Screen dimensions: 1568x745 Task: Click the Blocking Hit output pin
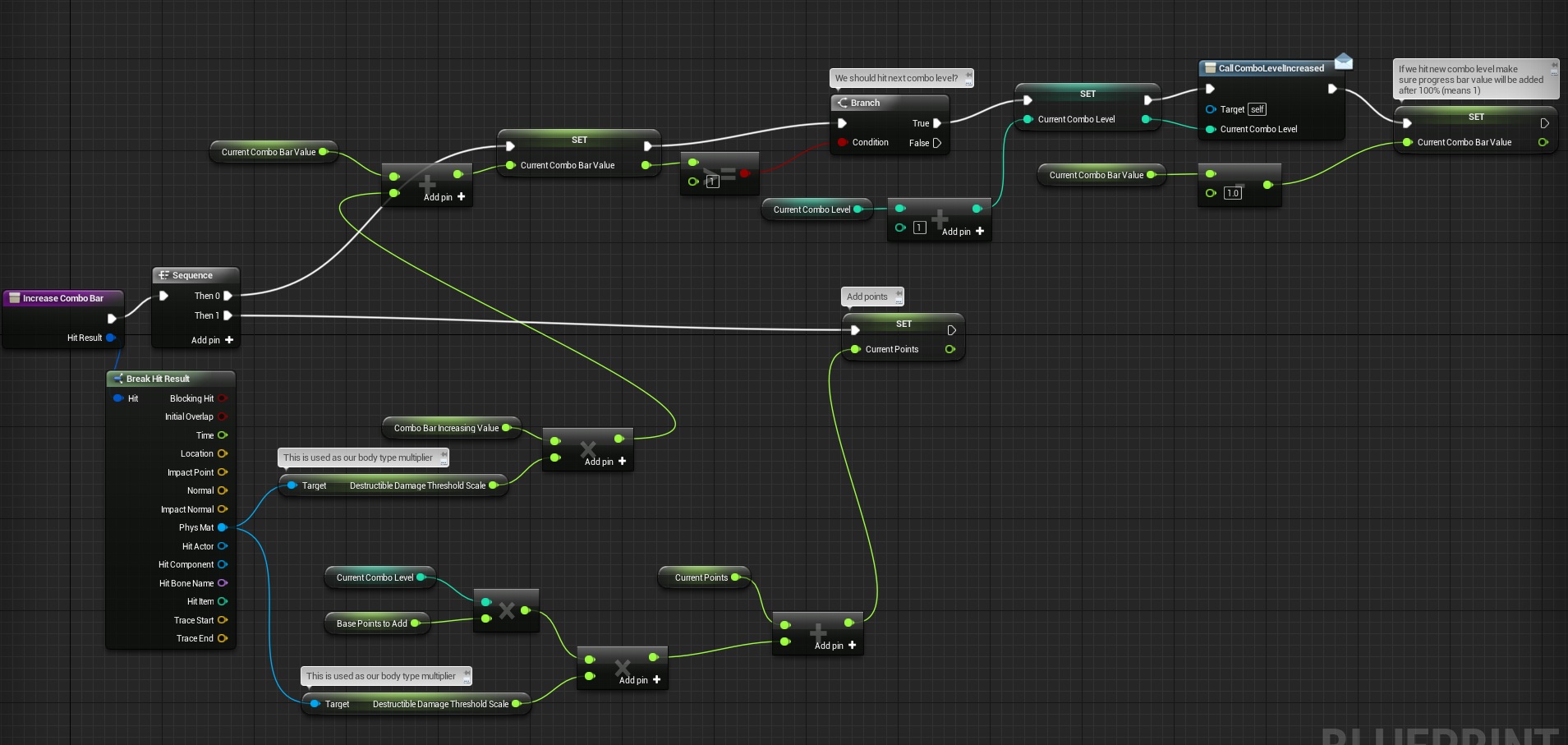(223, 398)
